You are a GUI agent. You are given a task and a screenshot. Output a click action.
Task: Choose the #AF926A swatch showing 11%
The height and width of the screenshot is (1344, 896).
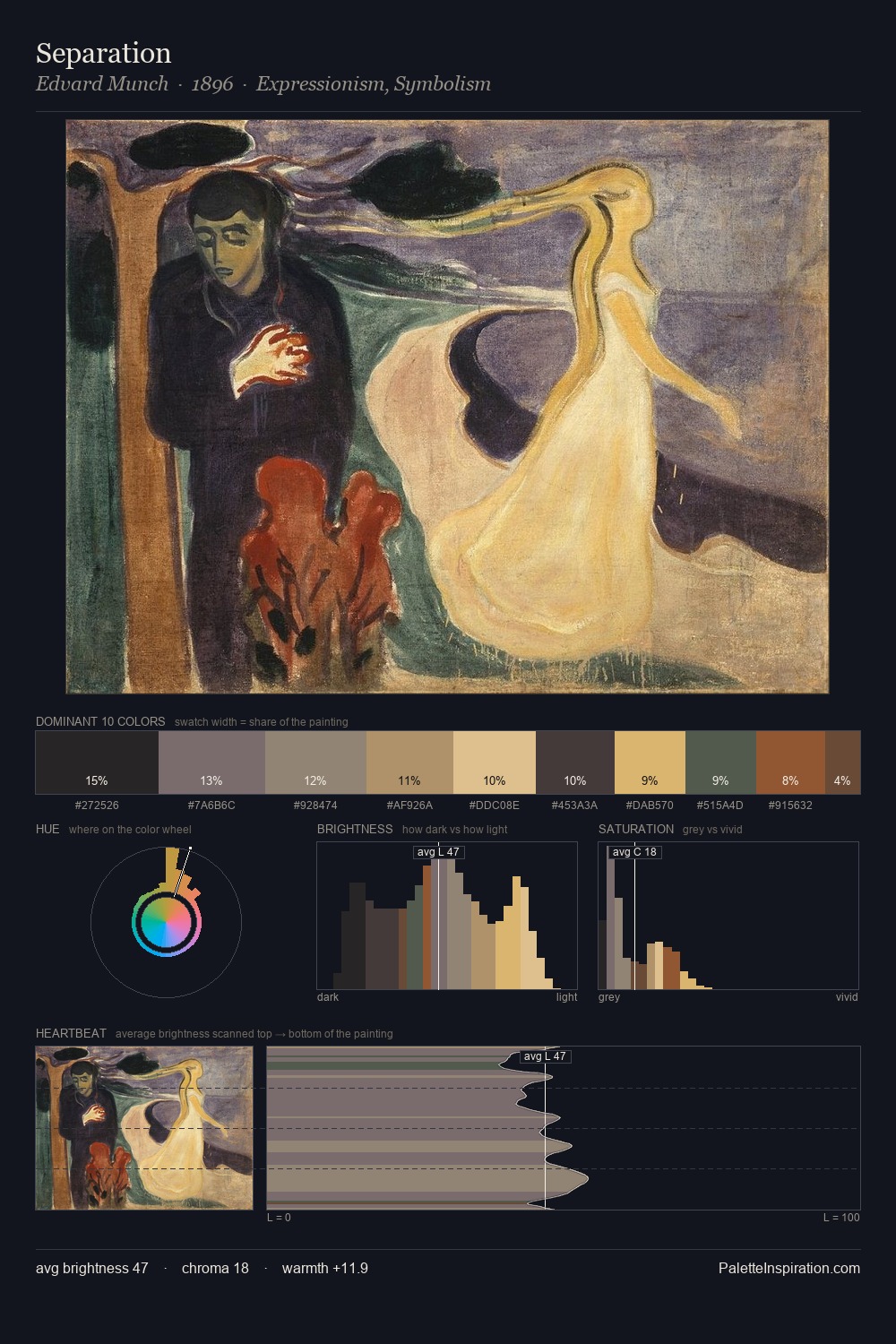pos(409,762)
